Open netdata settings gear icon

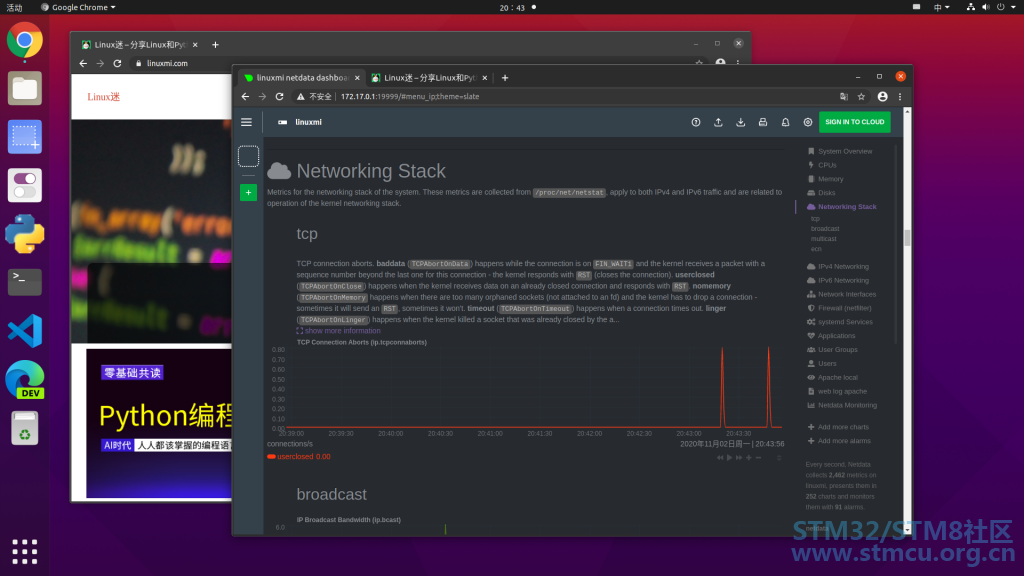[x=808, y=122]
